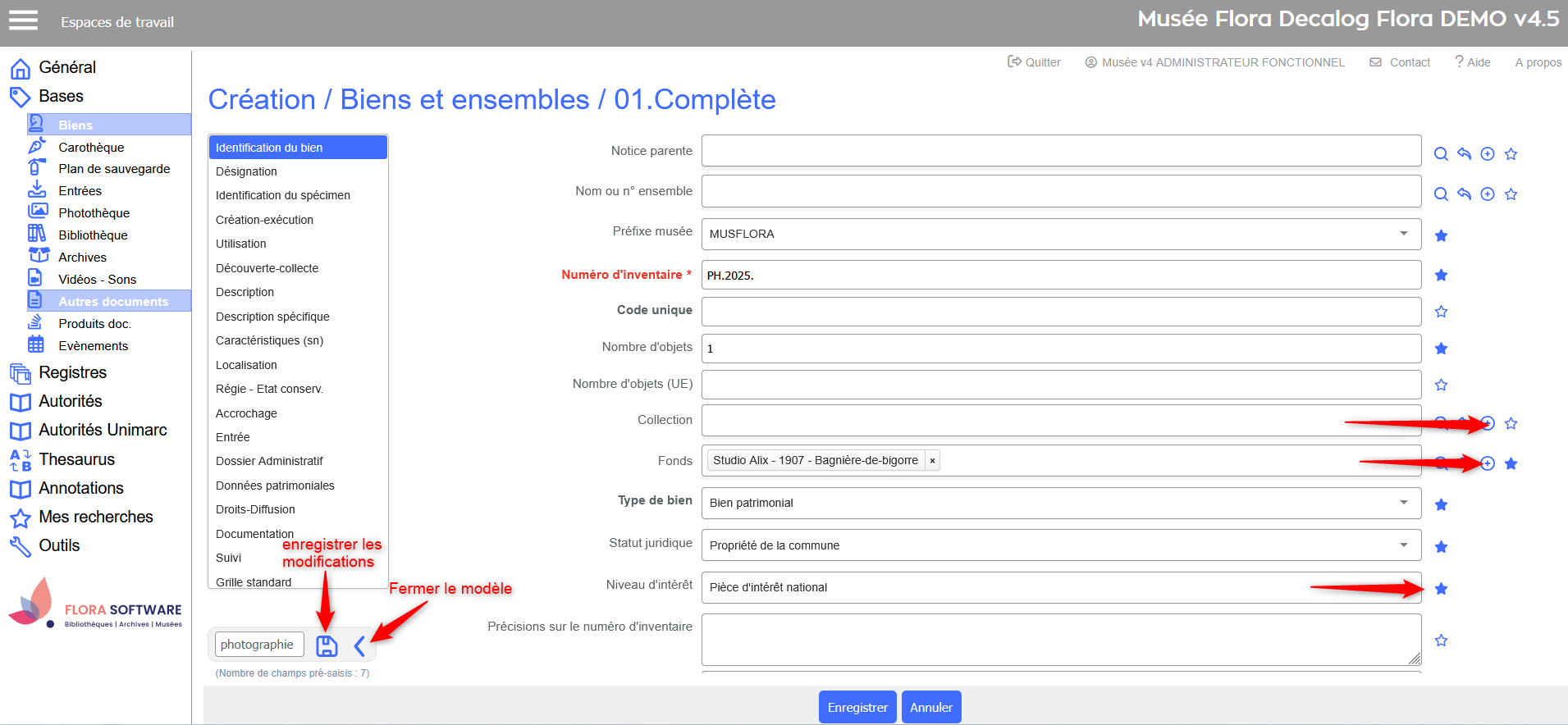This screenshot has width=1568, height=725.
Task: Search for a Nom ou n° ensemble
Action: click(x=1441, y=194)
